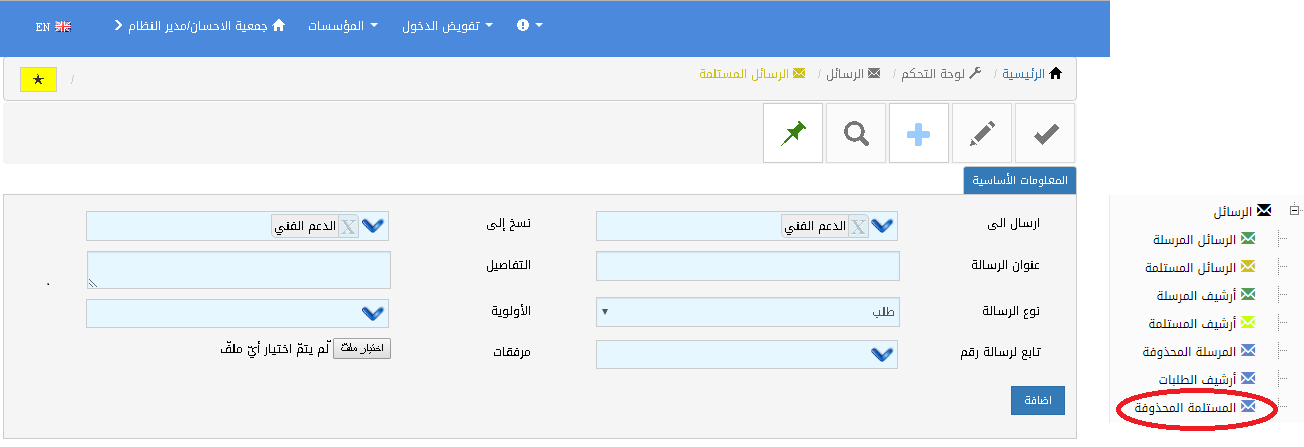1304x447 pixels.
Task: Collapse the الرسائل tree node
Action: [1294, 210]
